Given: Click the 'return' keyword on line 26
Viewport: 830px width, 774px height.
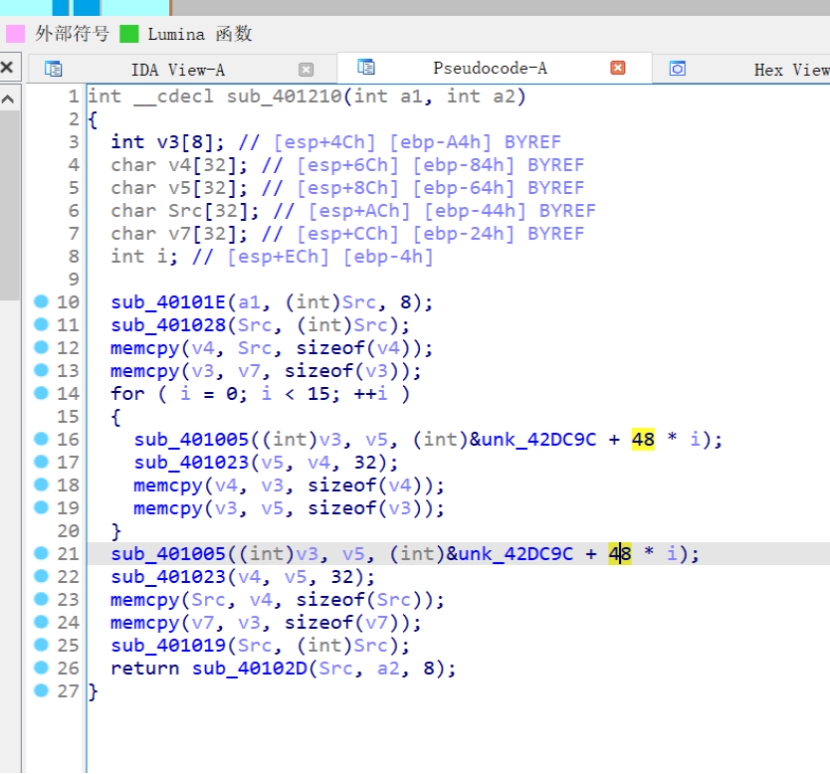Looking at the screenshot, I should [145, 669].
